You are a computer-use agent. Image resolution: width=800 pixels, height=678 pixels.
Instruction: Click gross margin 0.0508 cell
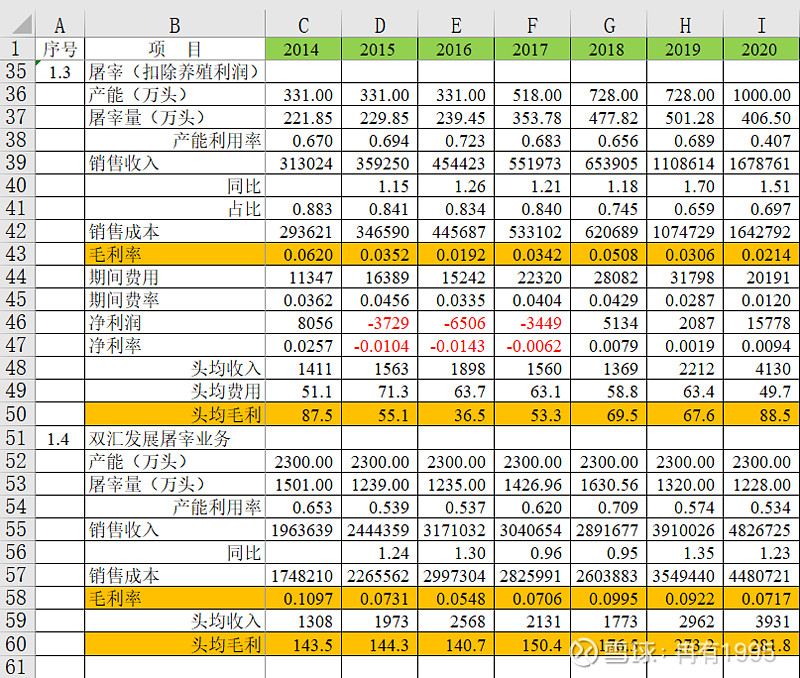608,254
